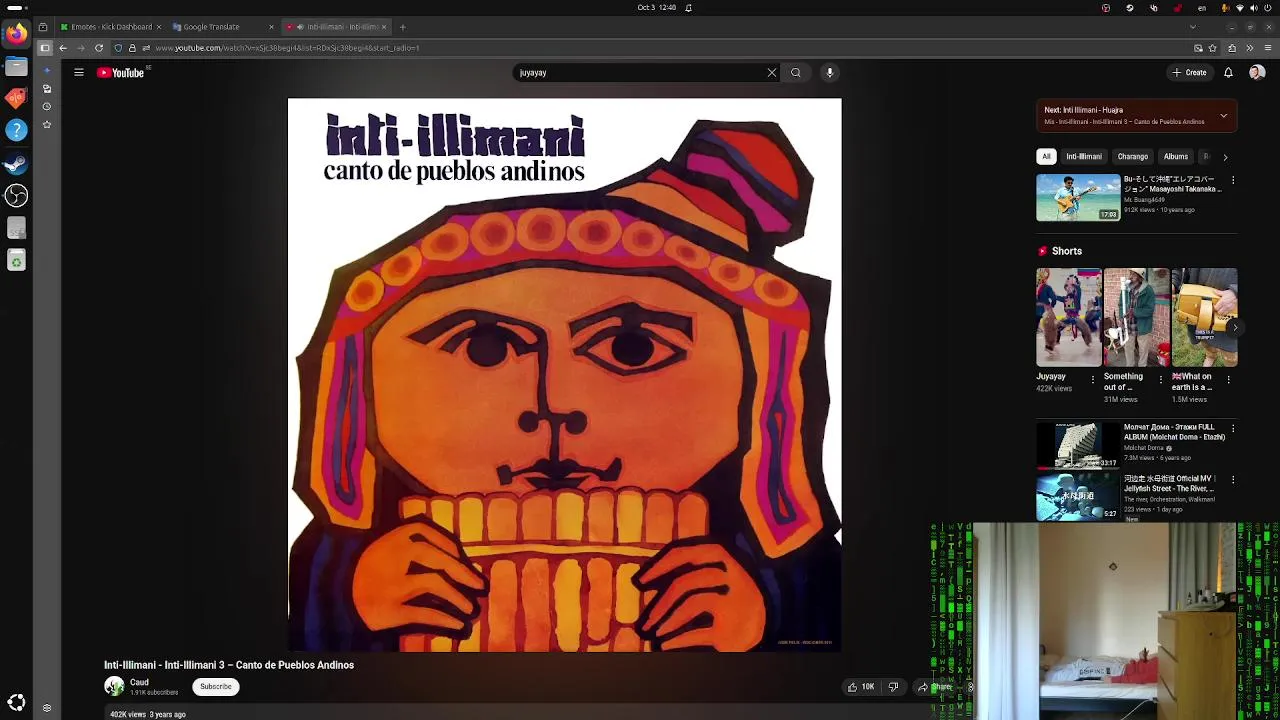Show next Shorts with the arrow

pyautogui.click(x=1234, y=327)
